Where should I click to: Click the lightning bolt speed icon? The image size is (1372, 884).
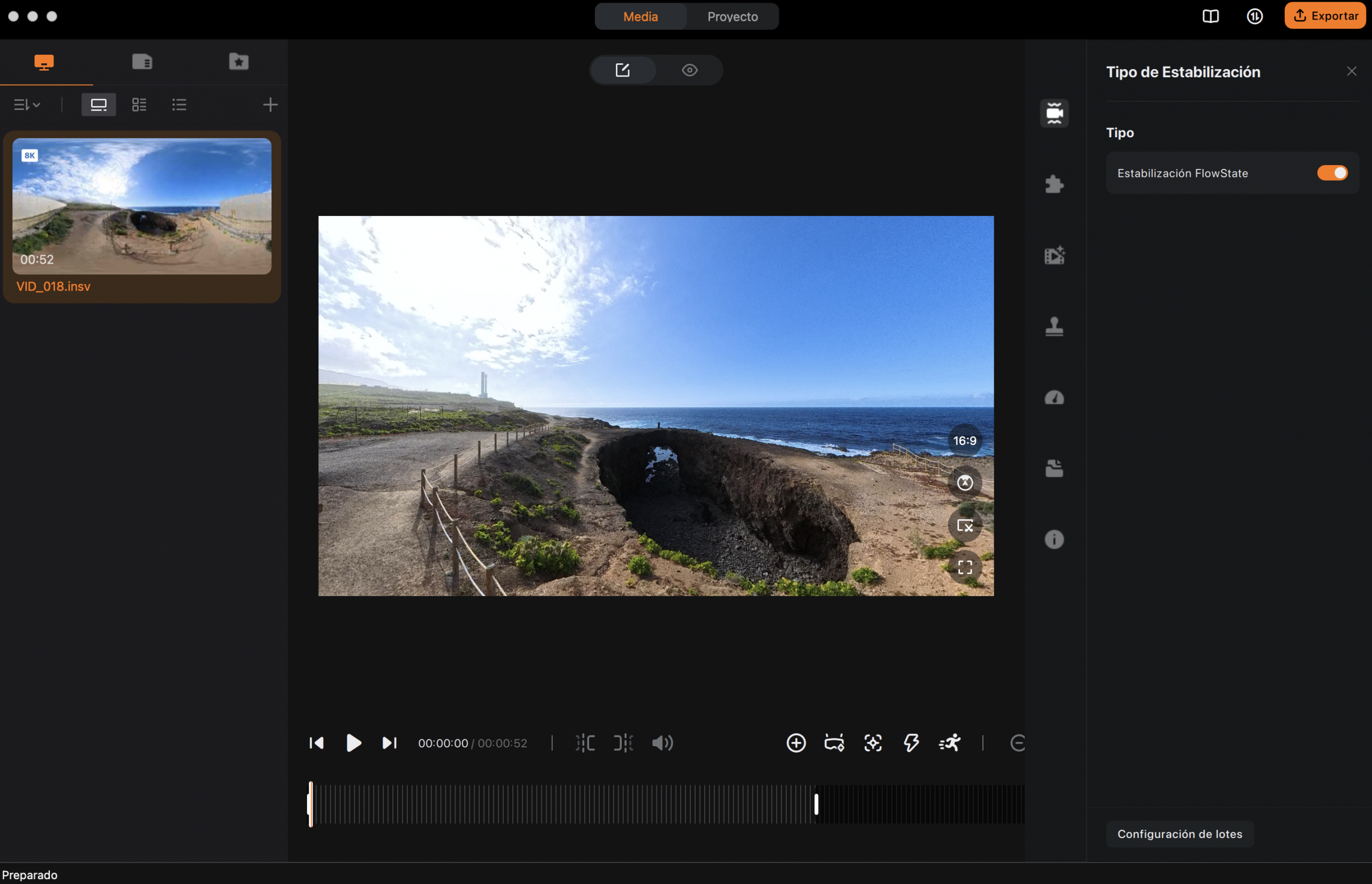pos(911,743)
